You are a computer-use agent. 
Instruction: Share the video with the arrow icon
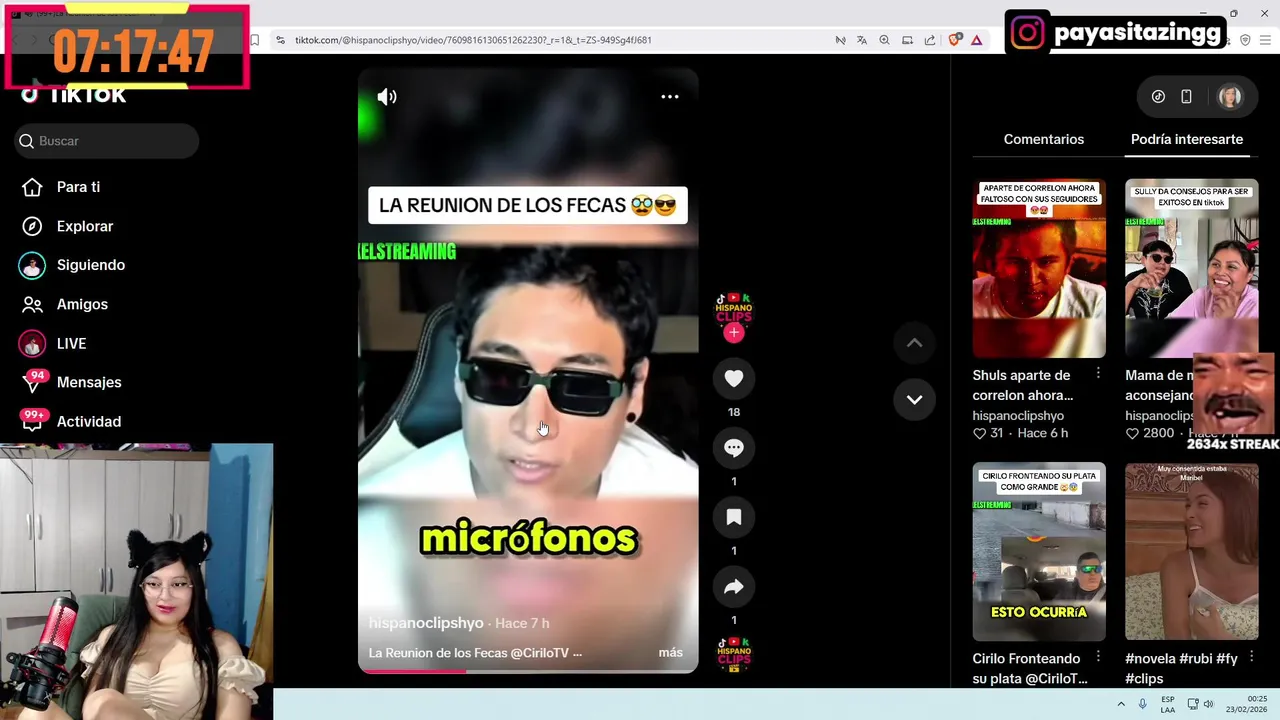[x=734, y=587]
